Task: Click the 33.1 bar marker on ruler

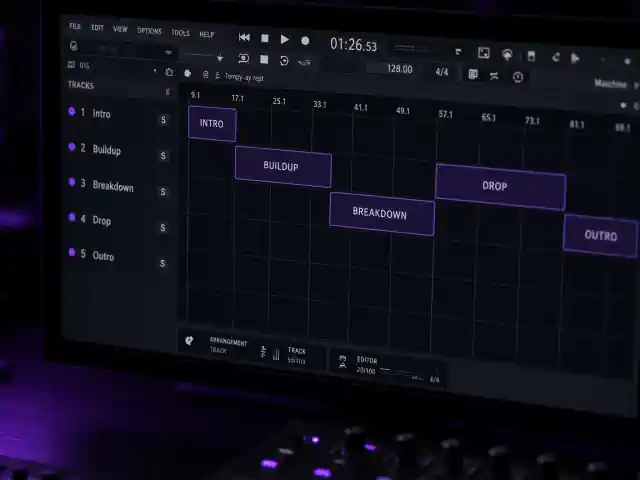Action: (320, 104)
